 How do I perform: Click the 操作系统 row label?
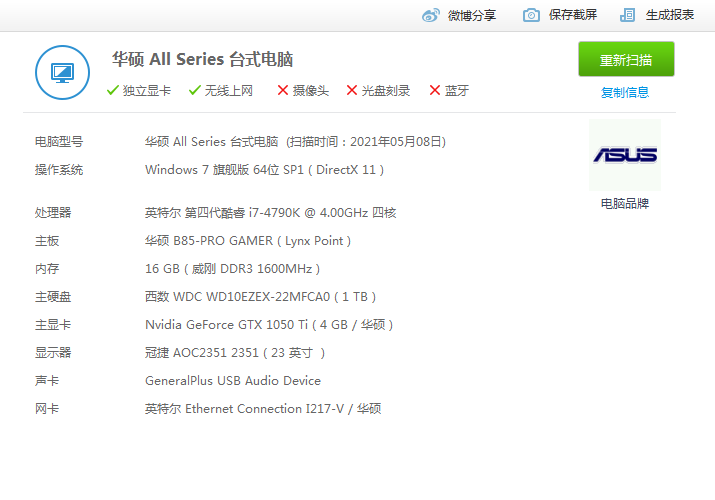click(x=59, y=170)
